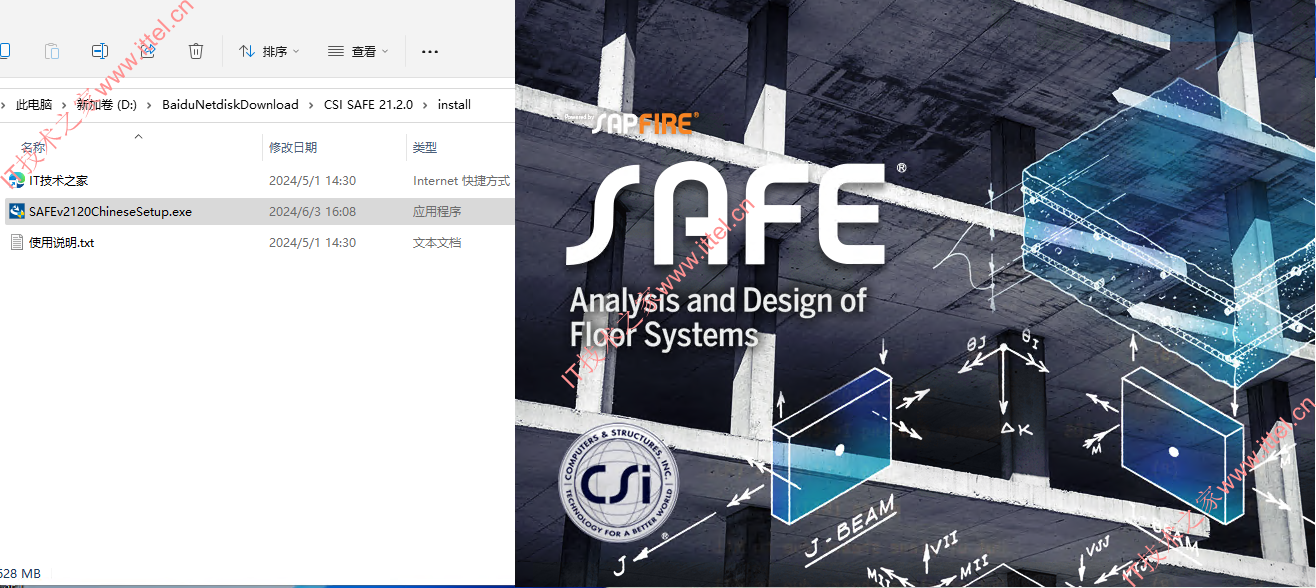Click date 2024/6/3 16:08 of setup exe
The height and width of the screenshot is (588, 1316).
point(312,212)
